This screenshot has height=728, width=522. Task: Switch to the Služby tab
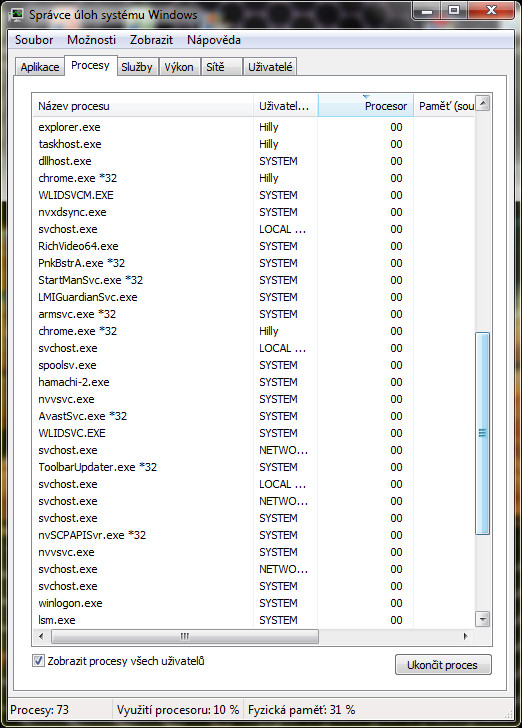[x=137, y=67]
